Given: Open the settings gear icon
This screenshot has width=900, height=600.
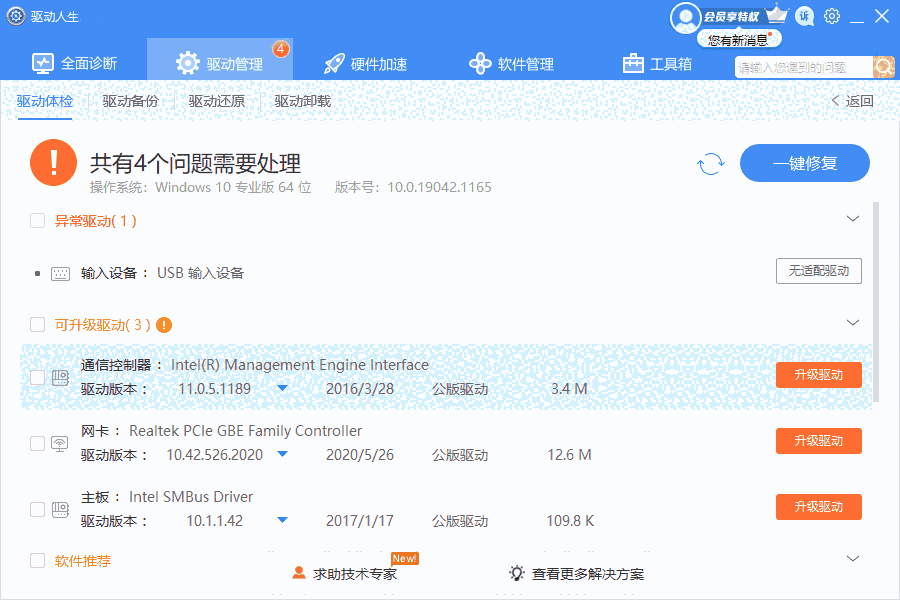Looking at the screenshot, I should pos(833,16).
